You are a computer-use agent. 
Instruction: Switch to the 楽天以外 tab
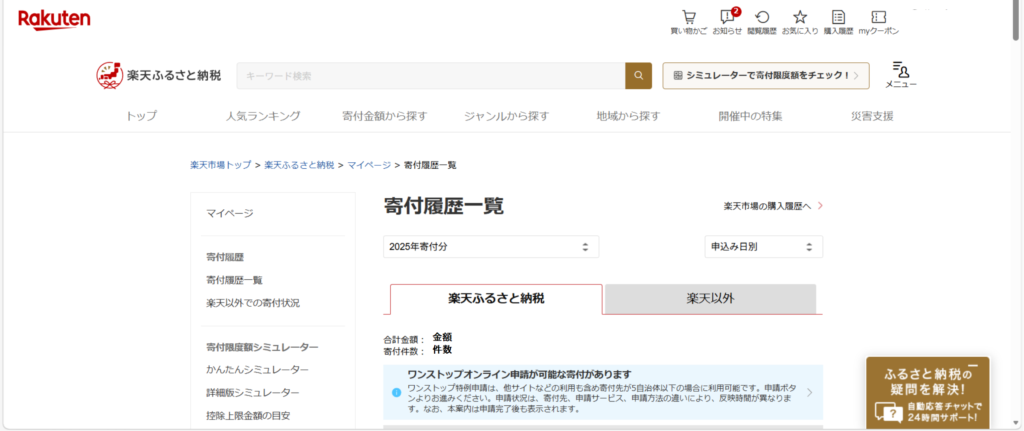click(710, 299)
